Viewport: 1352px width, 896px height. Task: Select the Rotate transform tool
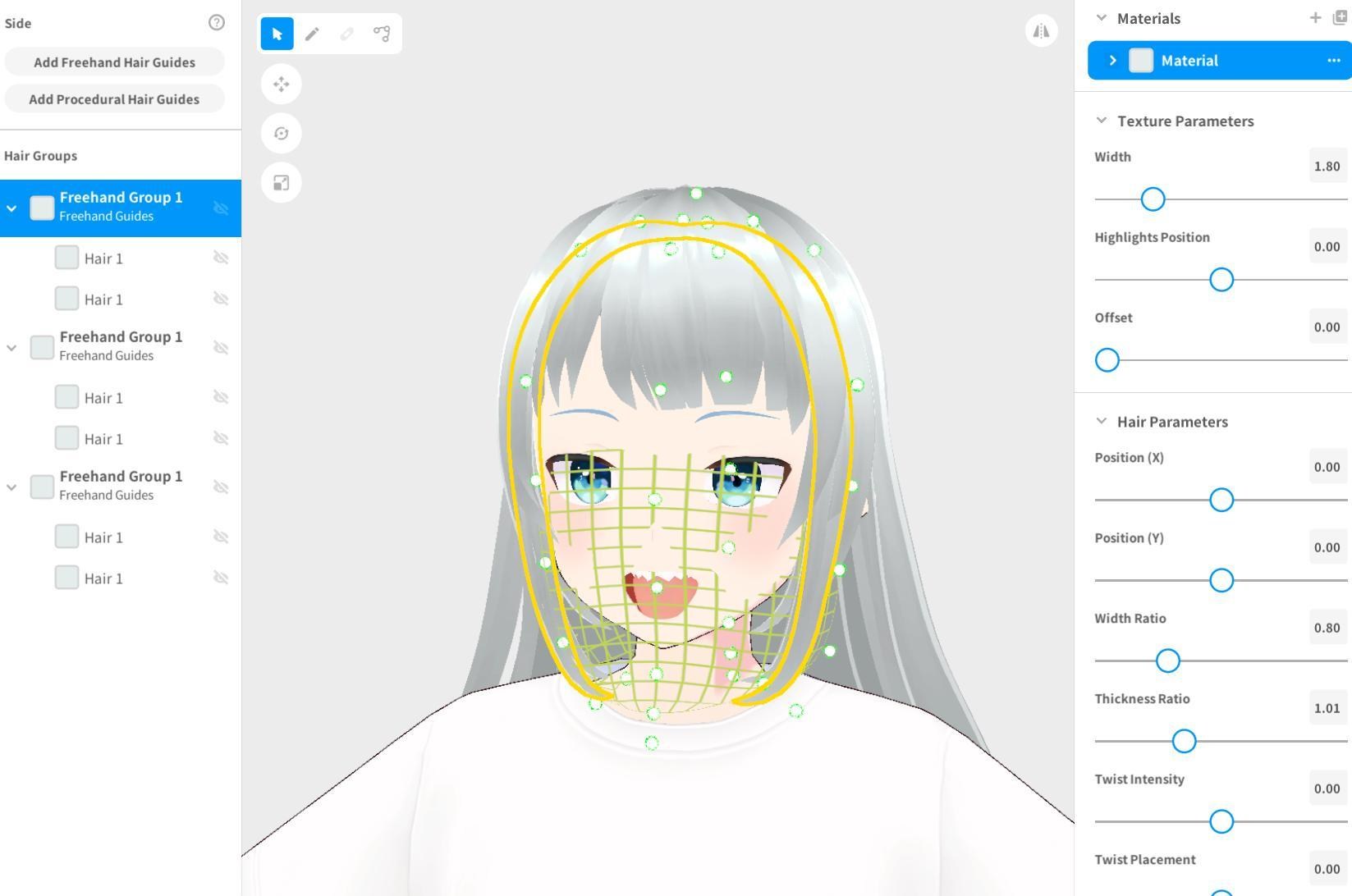[x=282, y=133]
